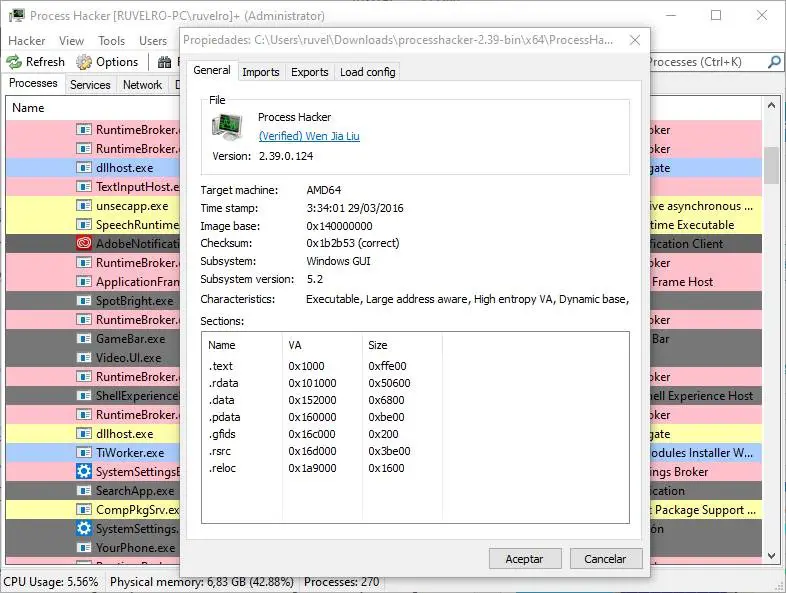Image resolution: width=786 pixels, height=593 pixels.
Task: Select the .reloc section row
Action: pyautogui.click(x=415, y=468)
